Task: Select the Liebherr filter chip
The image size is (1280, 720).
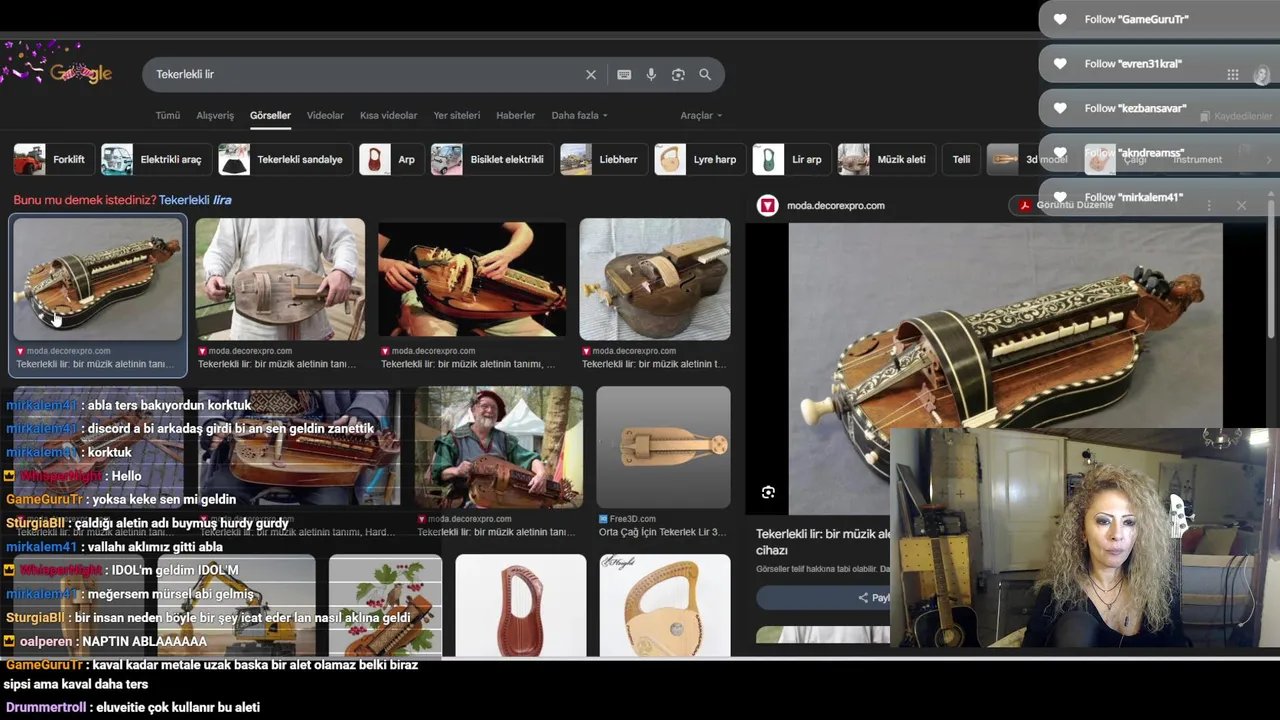Action: [x=602, y=159]
